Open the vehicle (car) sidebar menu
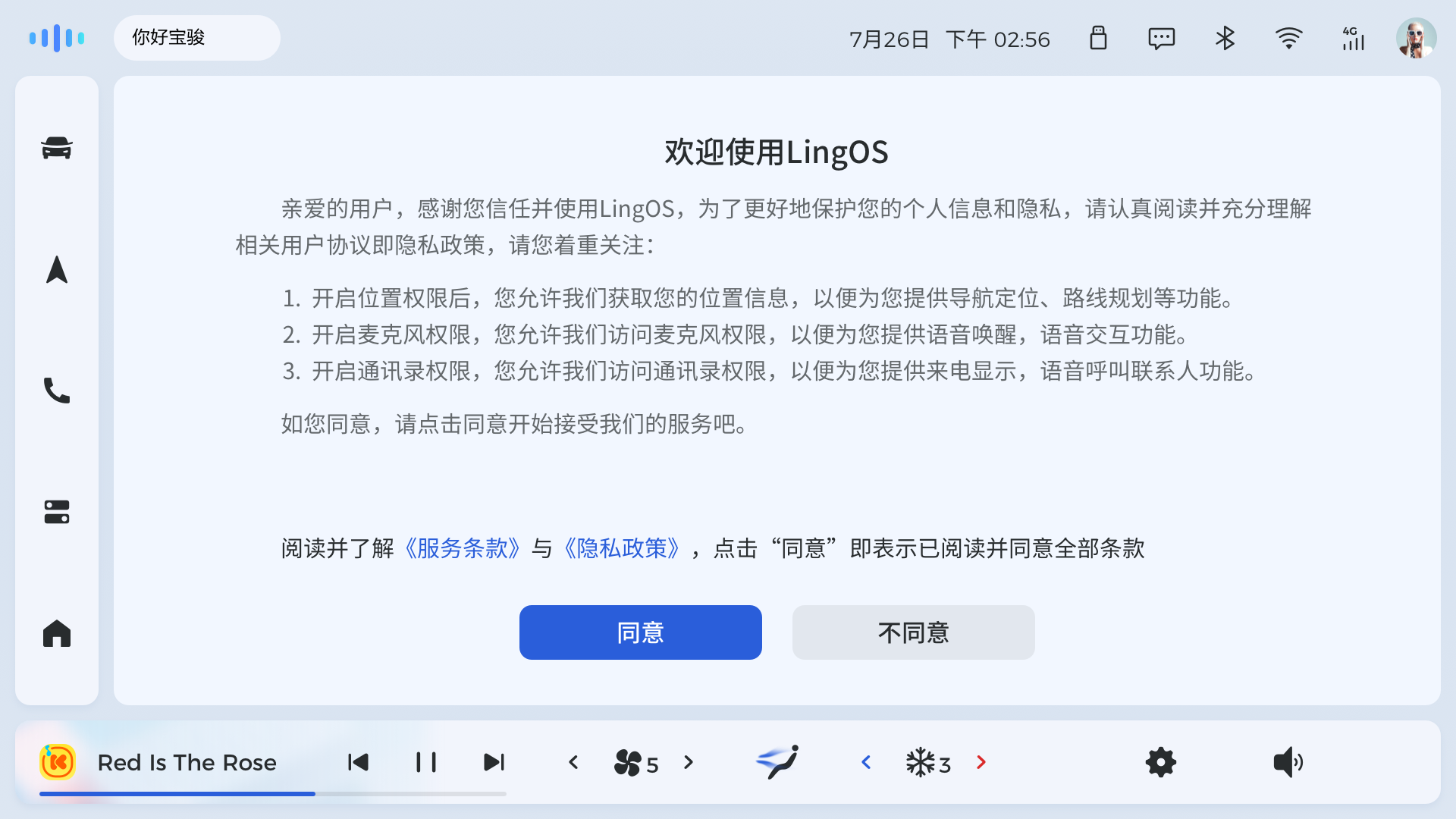 pos(57,148)
